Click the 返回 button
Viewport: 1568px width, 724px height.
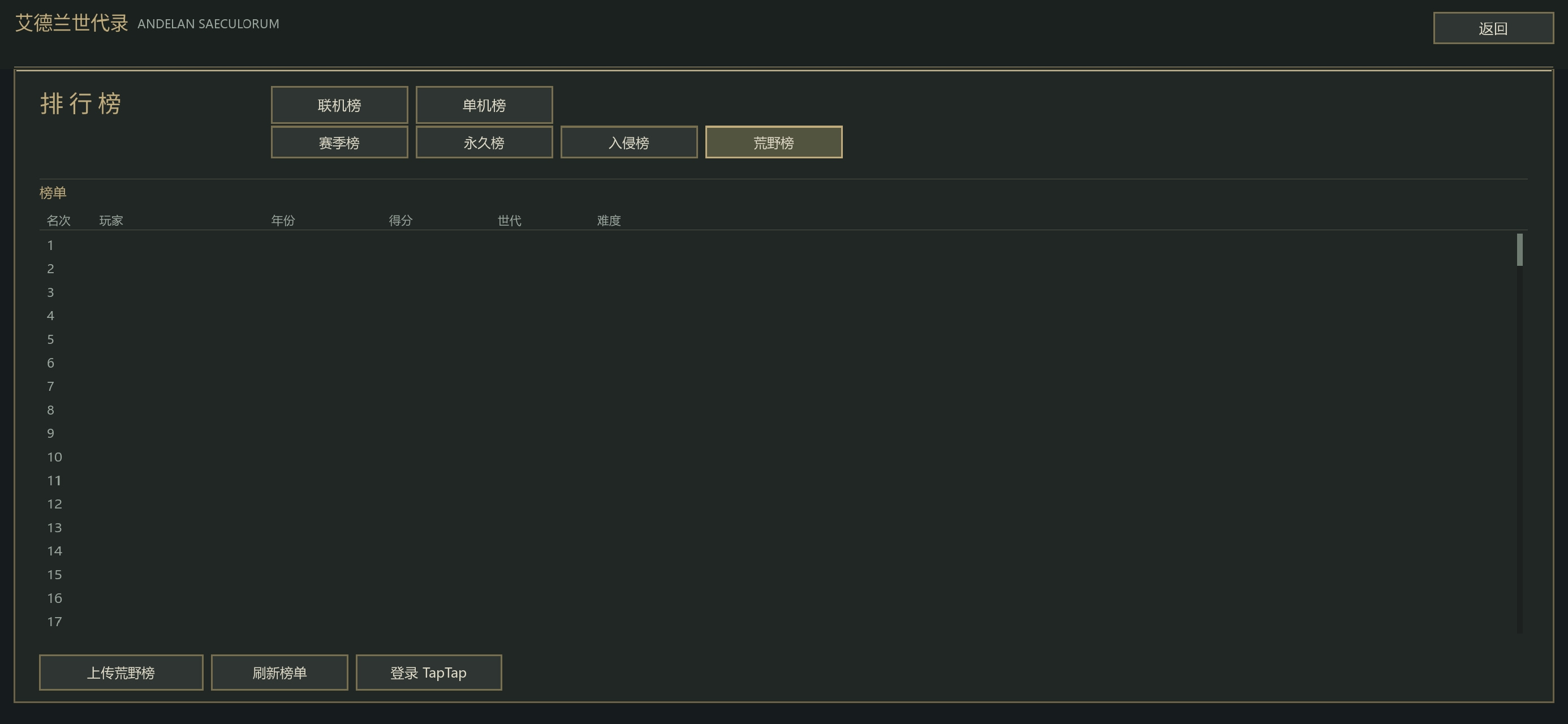click(x=1493, y=28)
